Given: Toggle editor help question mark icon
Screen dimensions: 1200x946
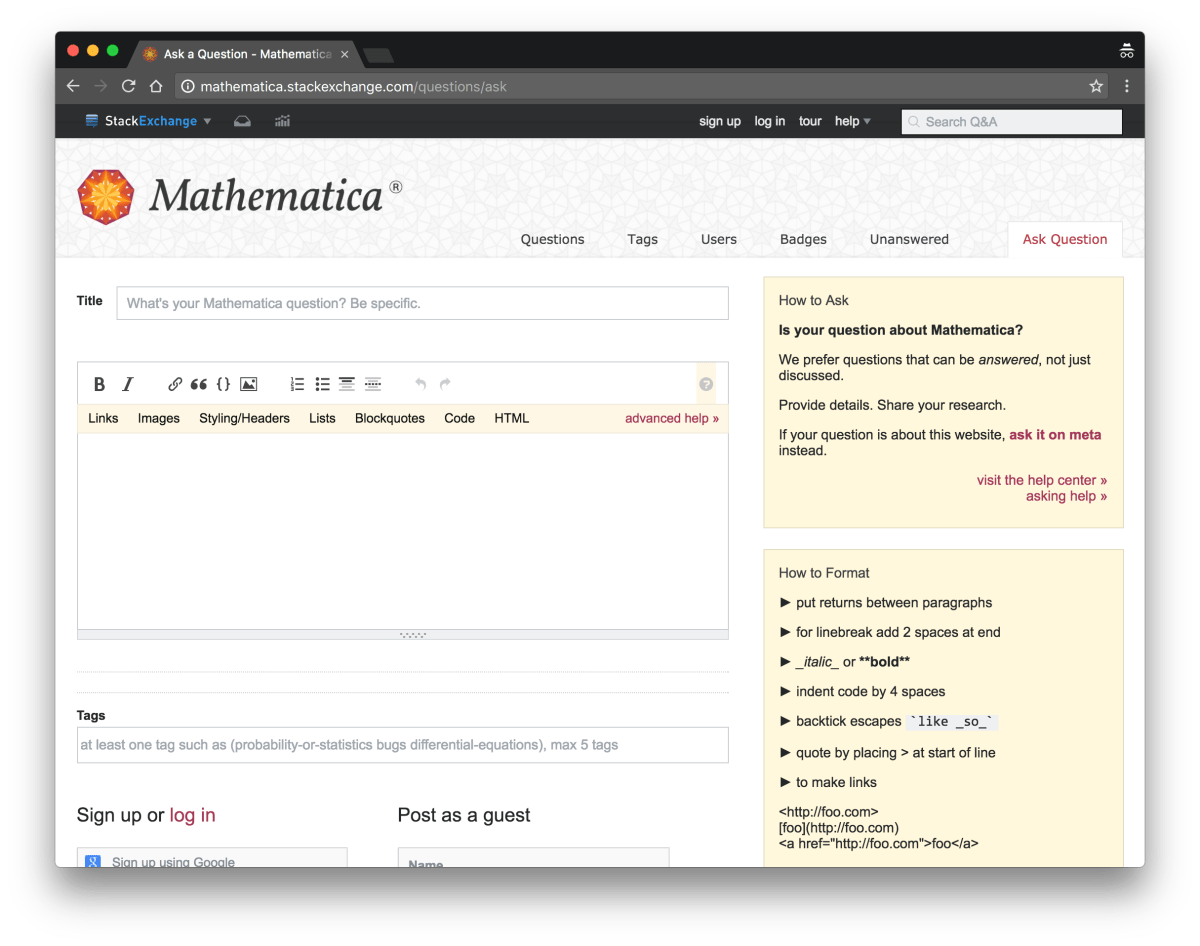Looking at the screenshot, I should [706, 384].
